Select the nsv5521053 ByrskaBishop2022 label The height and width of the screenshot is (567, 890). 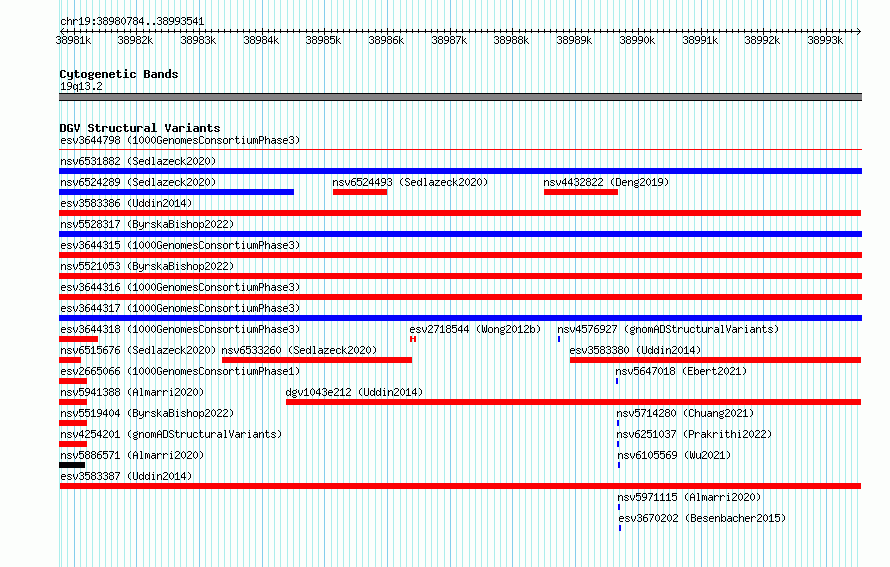coord(147,266)
